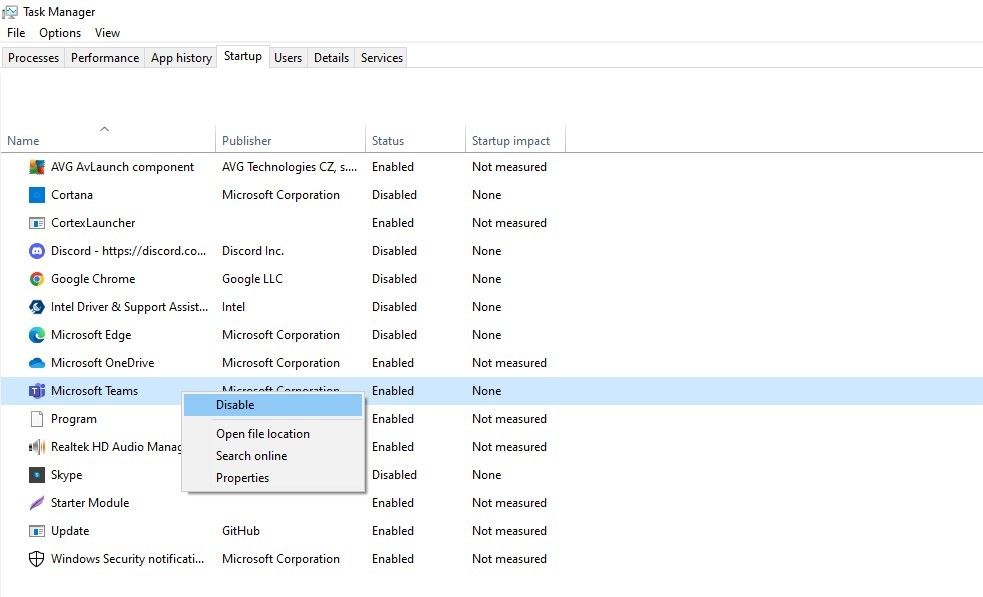Screen dimensions: 983x597
Task: Click the Skype icon
Action: pyautogui.click(x=37, y=475)
